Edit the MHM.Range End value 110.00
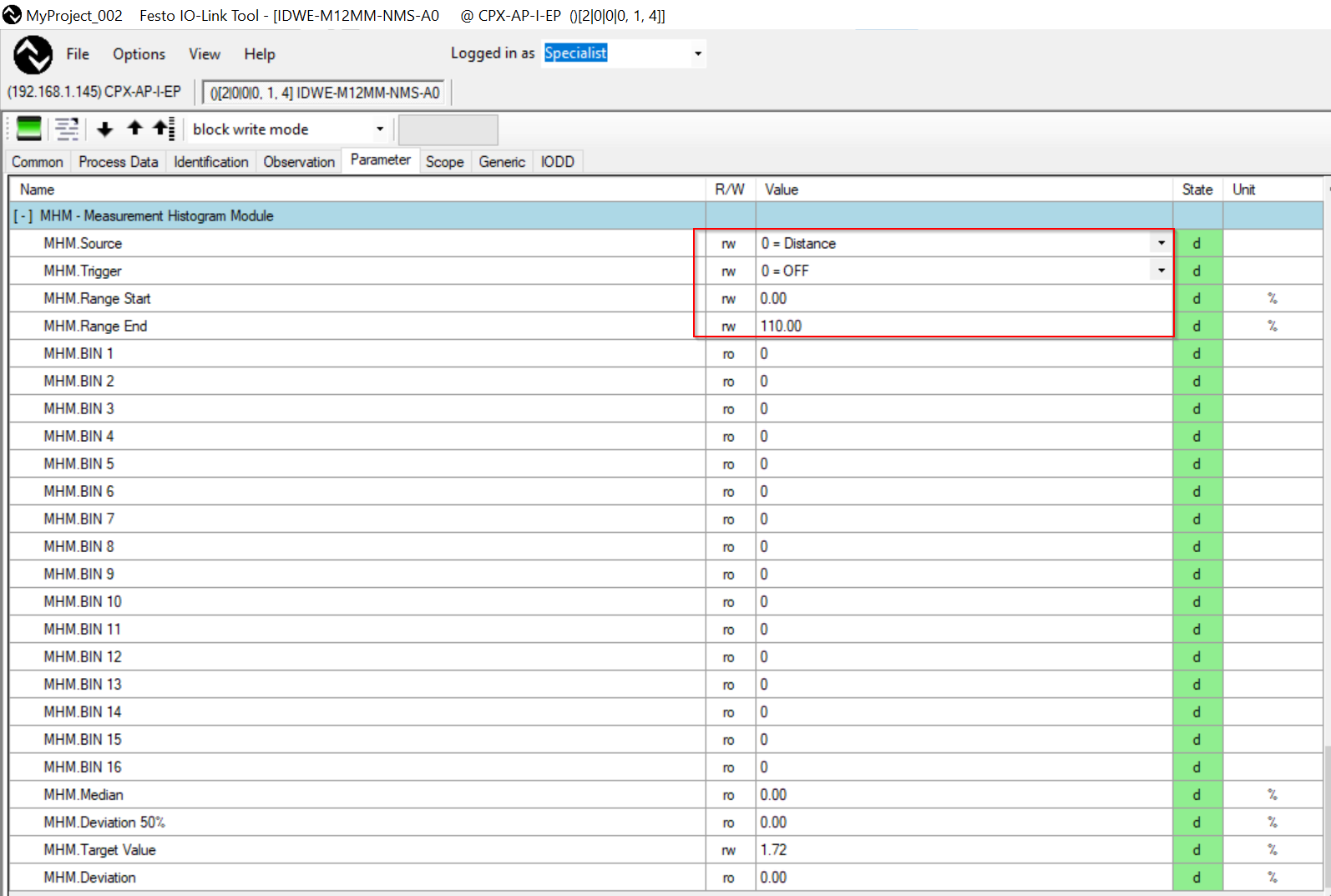1331x896 pixels. coord(964,326)
